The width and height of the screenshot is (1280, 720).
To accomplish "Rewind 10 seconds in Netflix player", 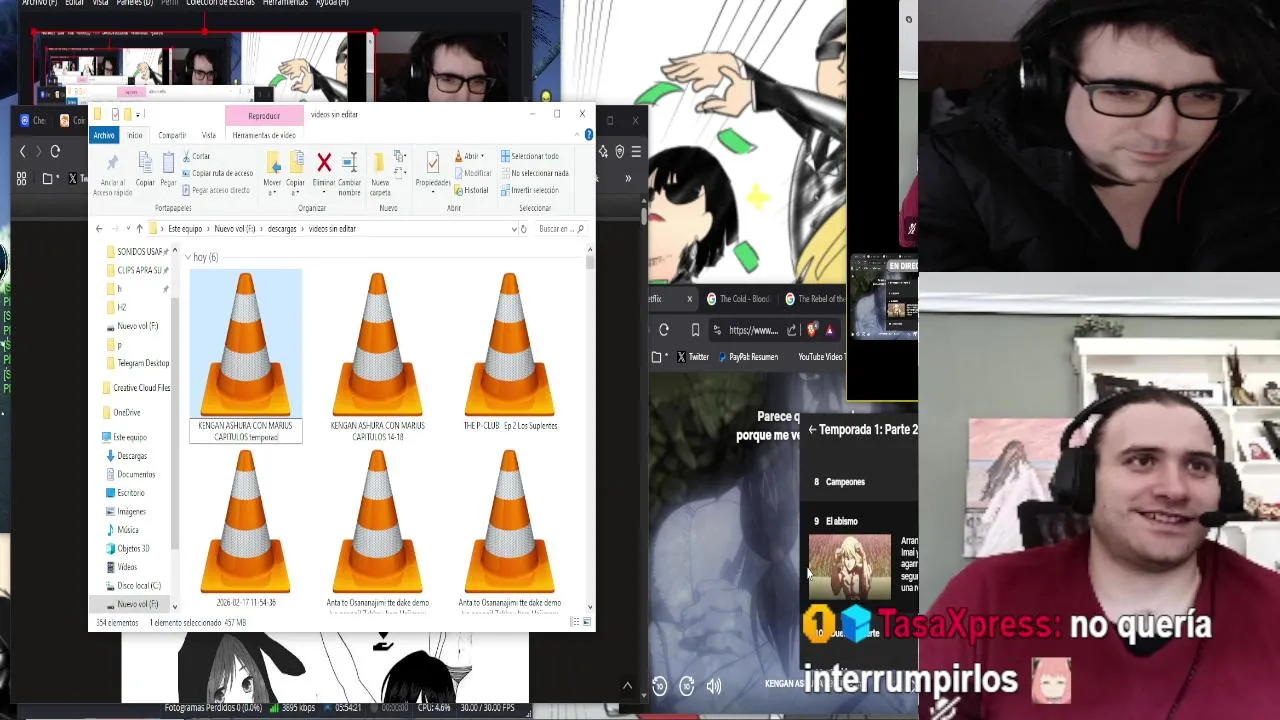I will pyautogui.click(x=659, y=686).
